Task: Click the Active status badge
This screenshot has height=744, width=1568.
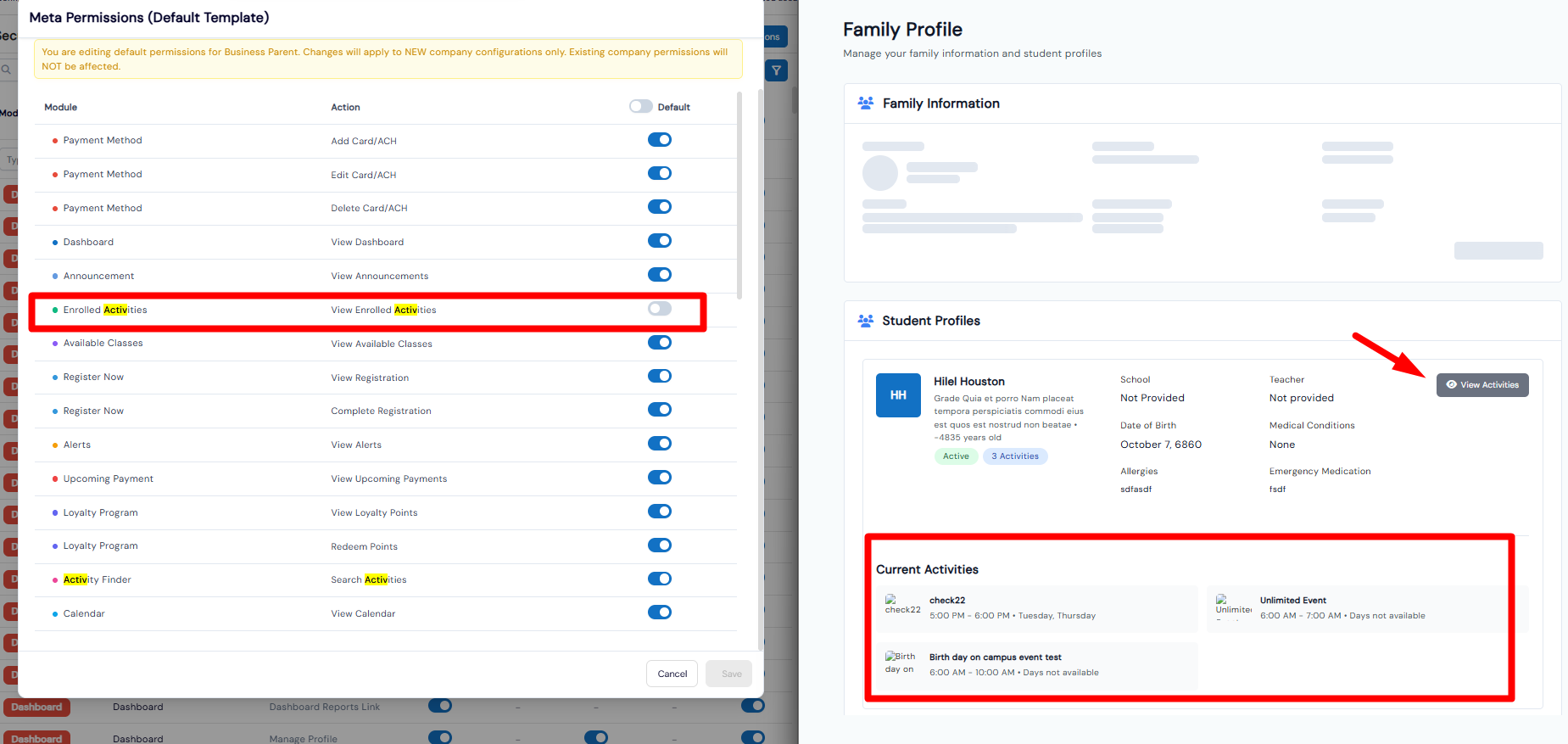Action: (x=956, y=456)
